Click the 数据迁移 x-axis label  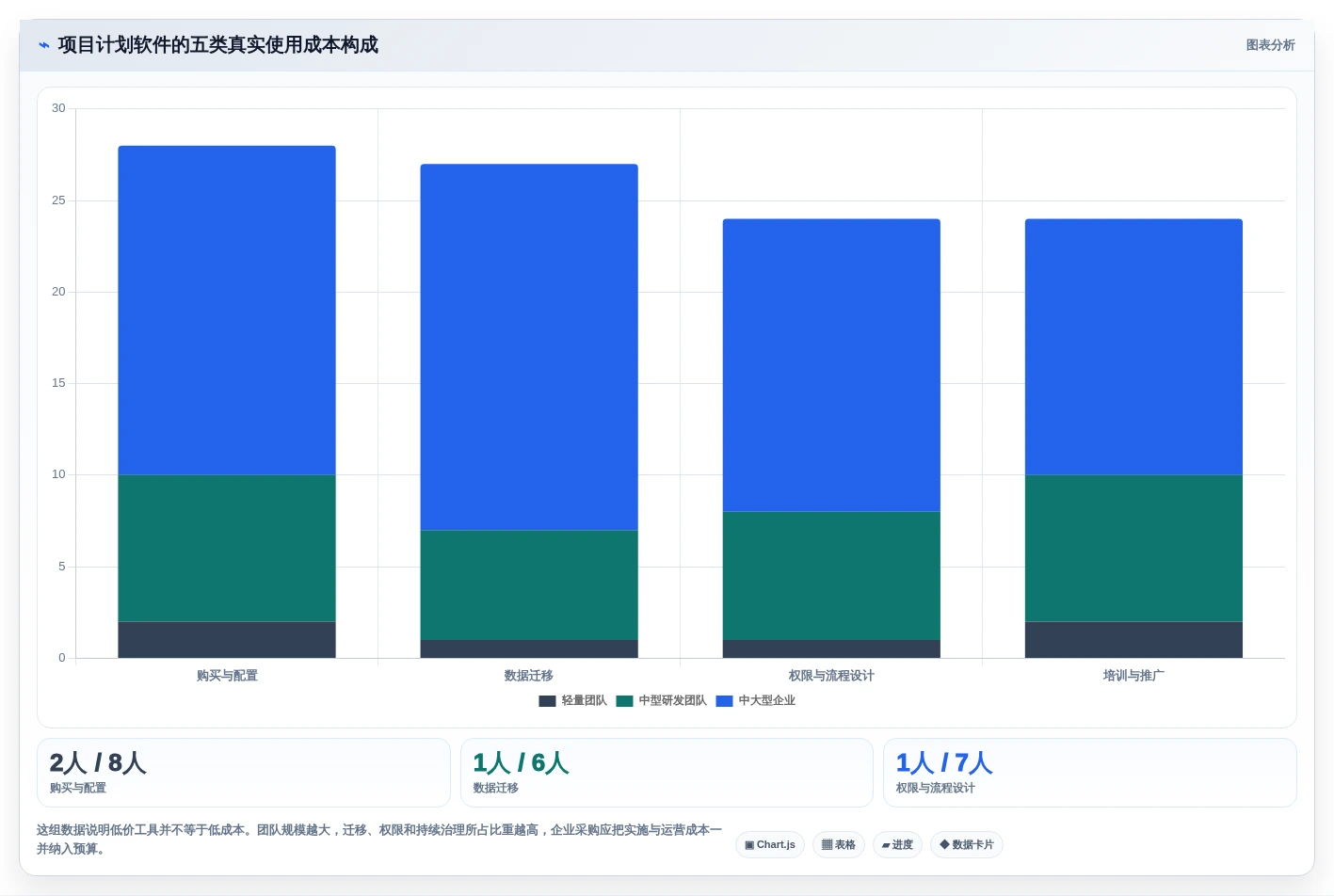coord(529,676)
